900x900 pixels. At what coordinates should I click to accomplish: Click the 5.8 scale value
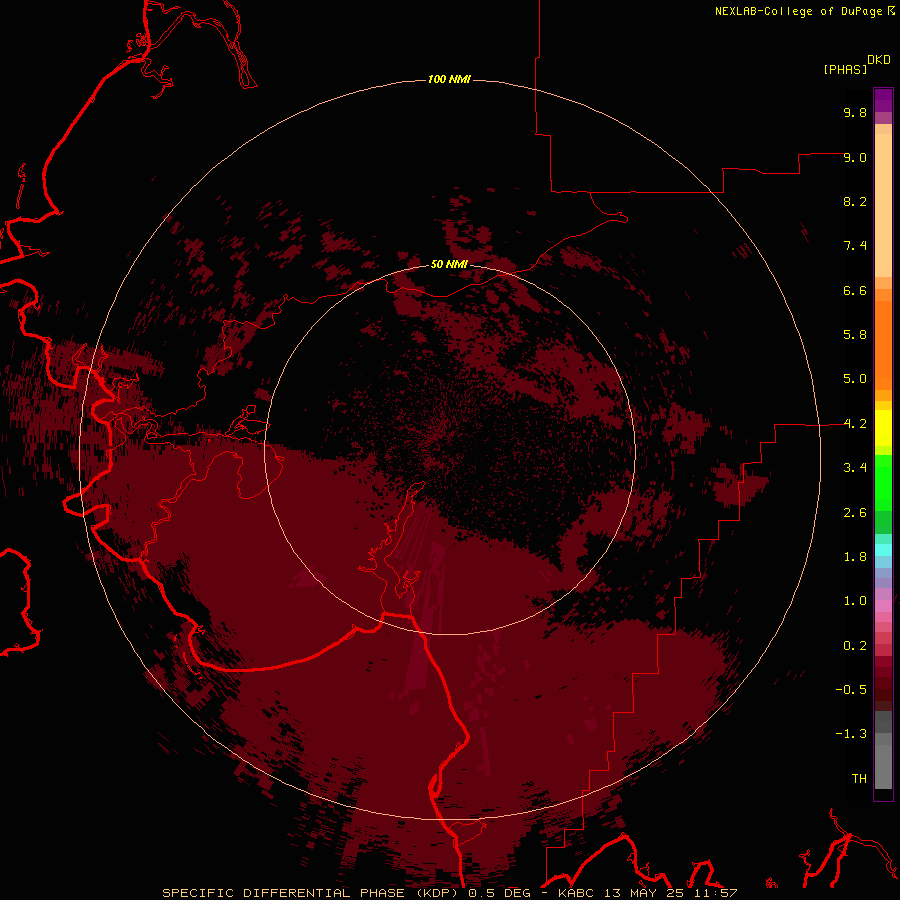(x=855, y=335)
